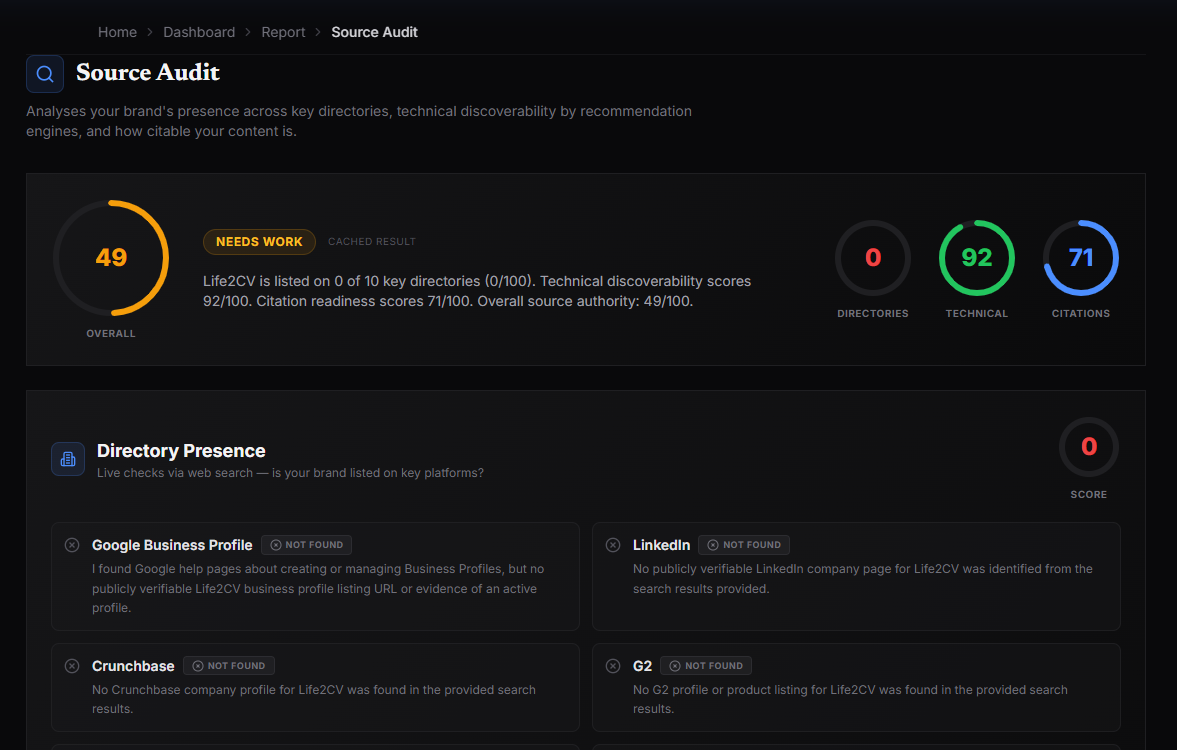Click the Directories score circle showing 0
1177x750 pixels.
click(x=872, y=258)
